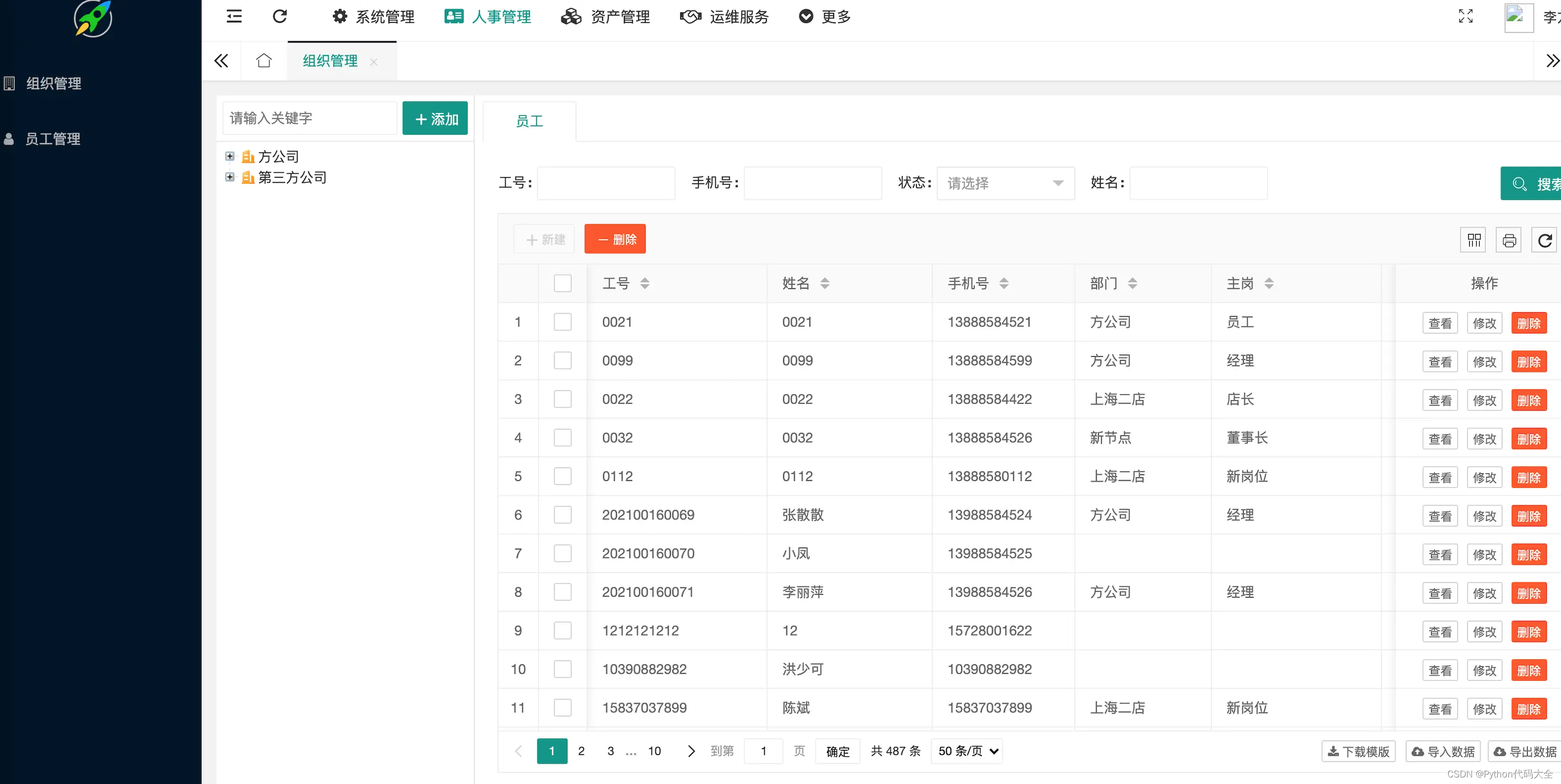Click the top refresh page icon

point(279,16)
